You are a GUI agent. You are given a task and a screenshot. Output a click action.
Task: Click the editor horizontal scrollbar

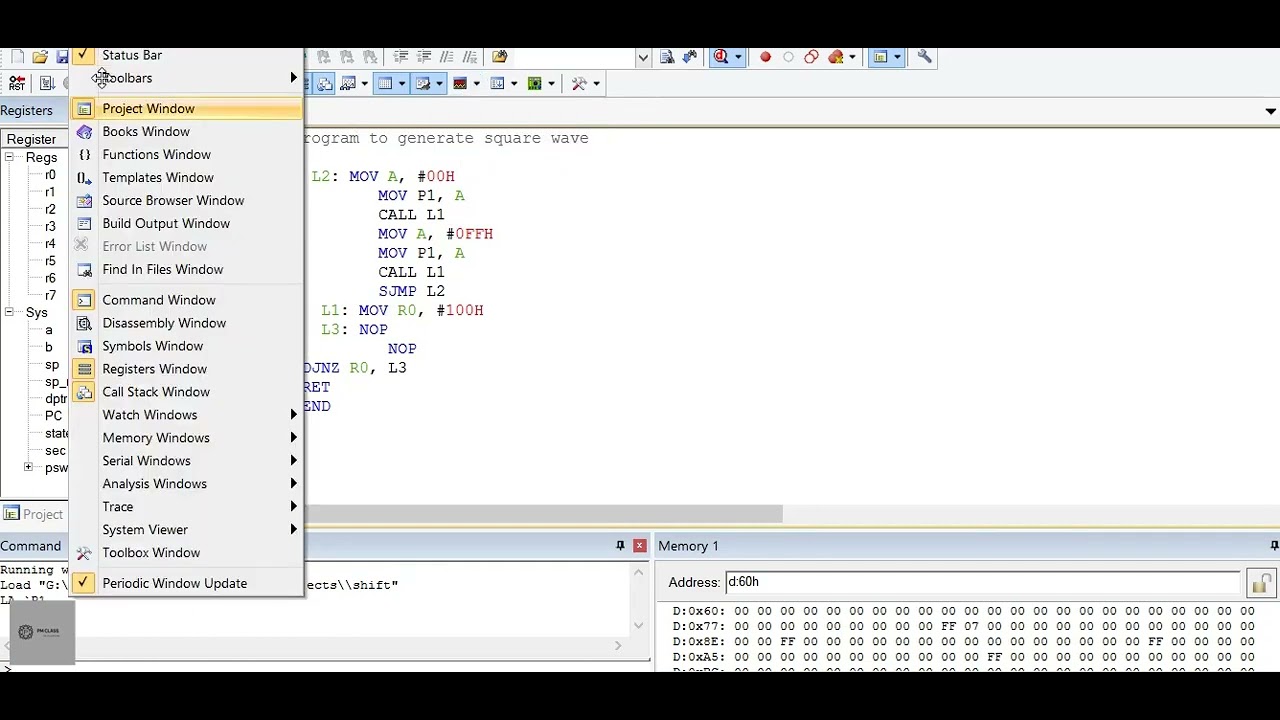[544, 514]
